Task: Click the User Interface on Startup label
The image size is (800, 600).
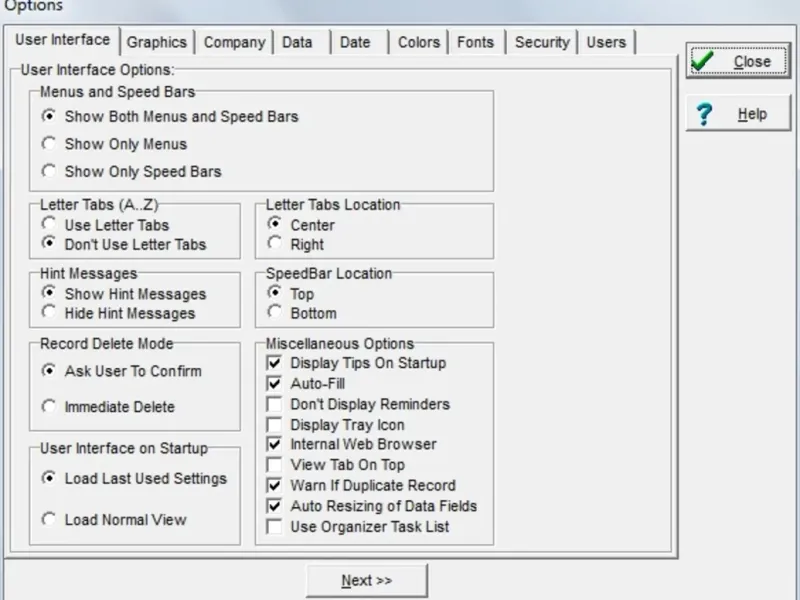Action: coord(124,448)
